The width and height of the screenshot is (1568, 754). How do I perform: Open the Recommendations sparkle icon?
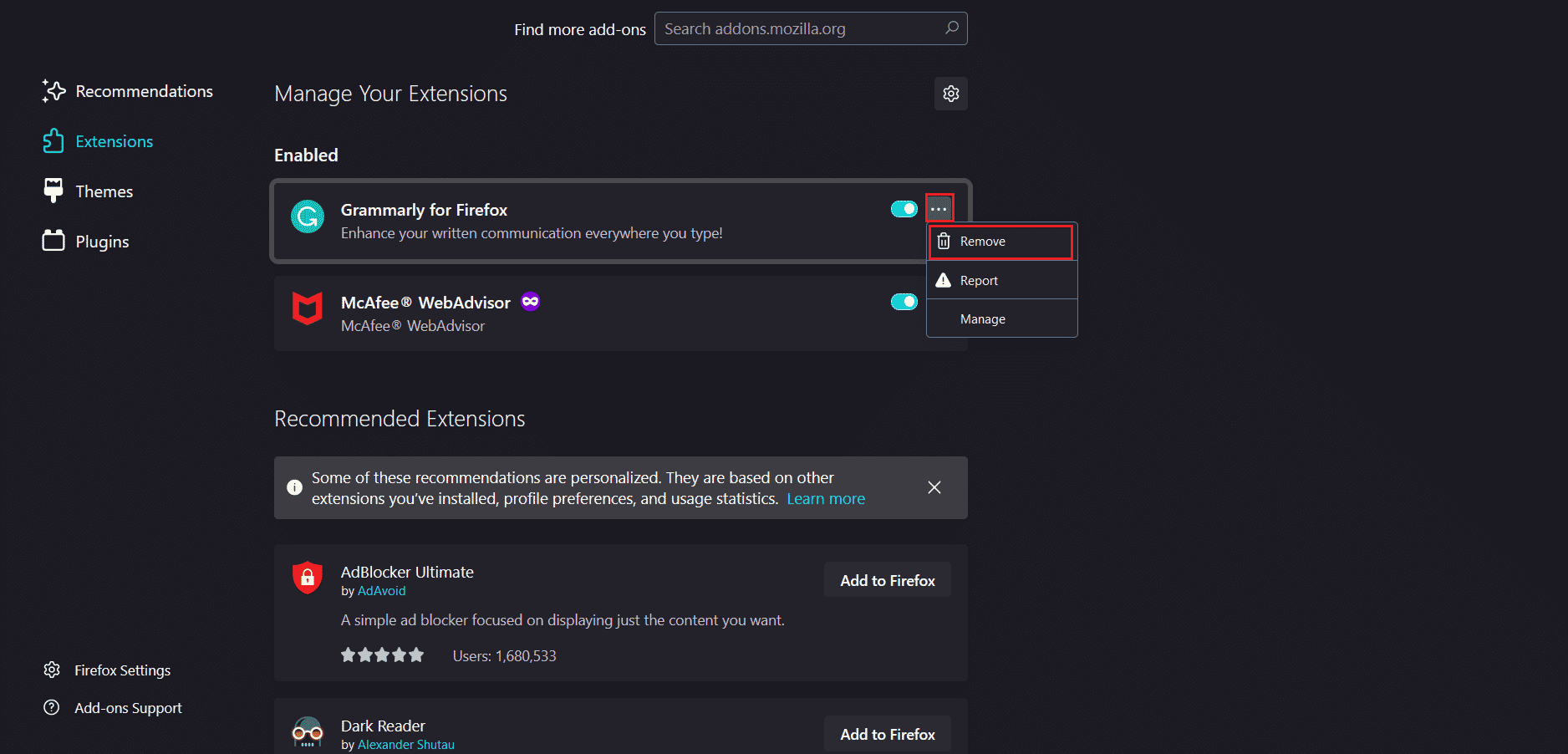[53, 91]
